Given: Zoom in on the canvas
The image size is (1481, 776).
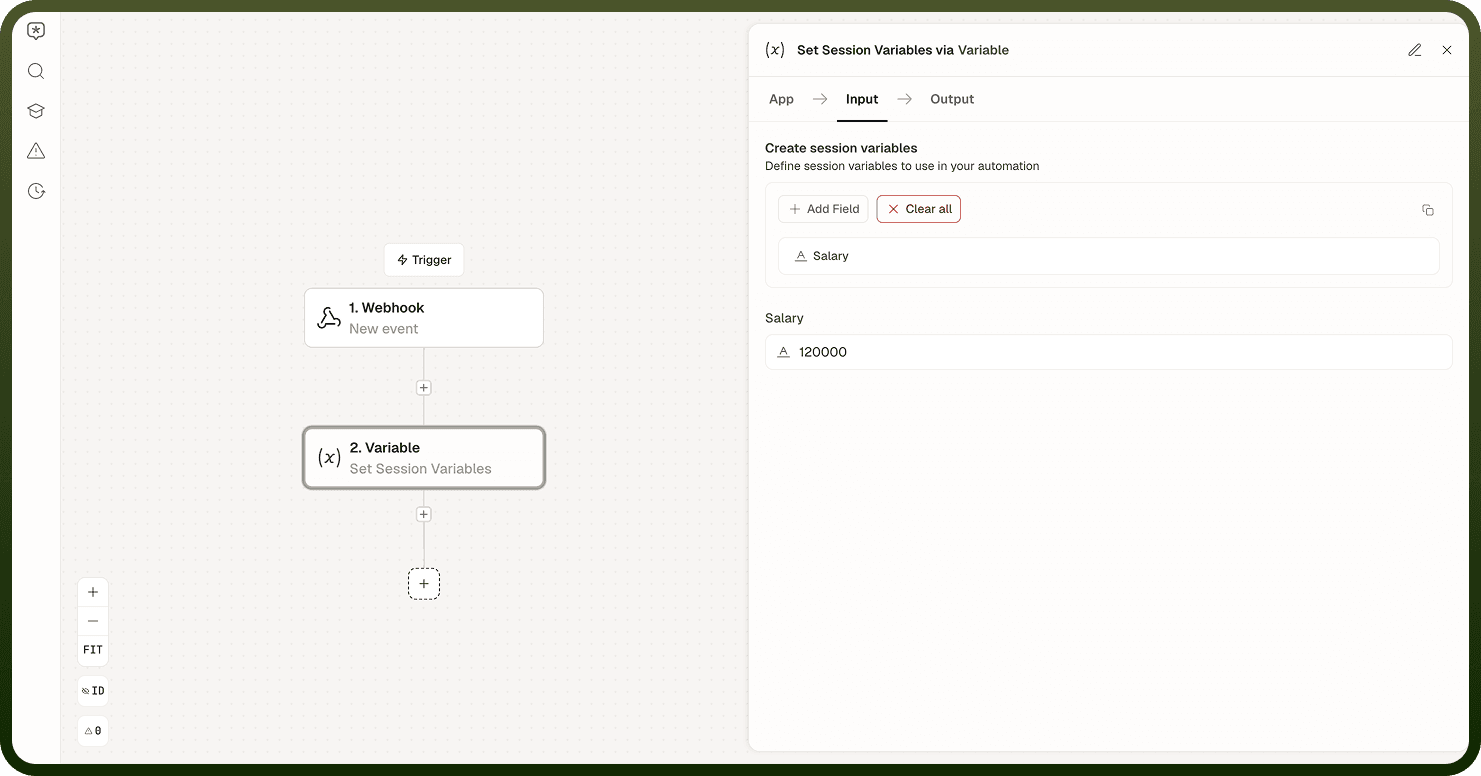Looking at the screenshot, I should pos(93,592).
